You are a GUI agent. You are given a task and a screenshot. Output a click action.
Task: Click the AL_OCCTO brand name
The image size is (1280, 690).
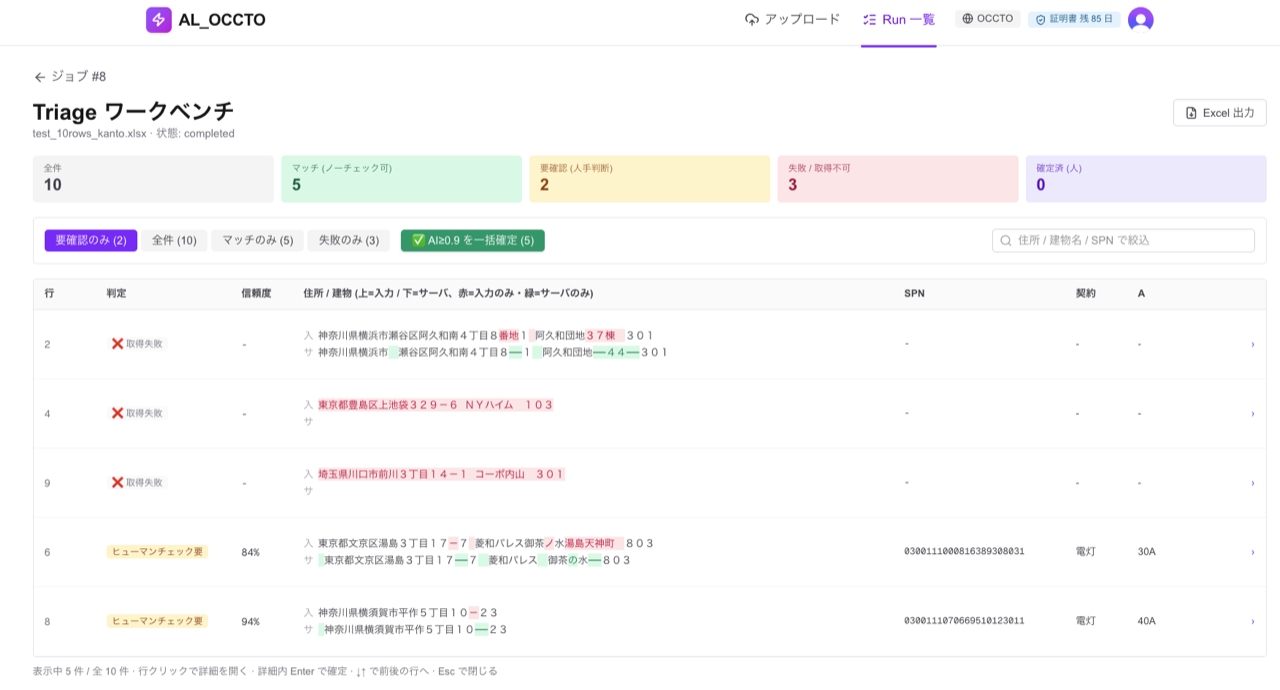(222, 19)
